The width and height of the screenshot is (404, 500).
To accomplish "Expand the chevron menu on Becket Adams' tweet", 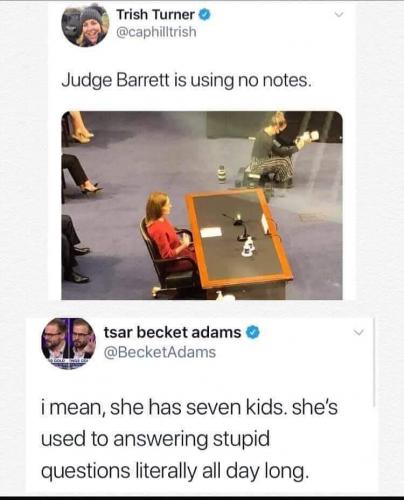I will [359, 332].
